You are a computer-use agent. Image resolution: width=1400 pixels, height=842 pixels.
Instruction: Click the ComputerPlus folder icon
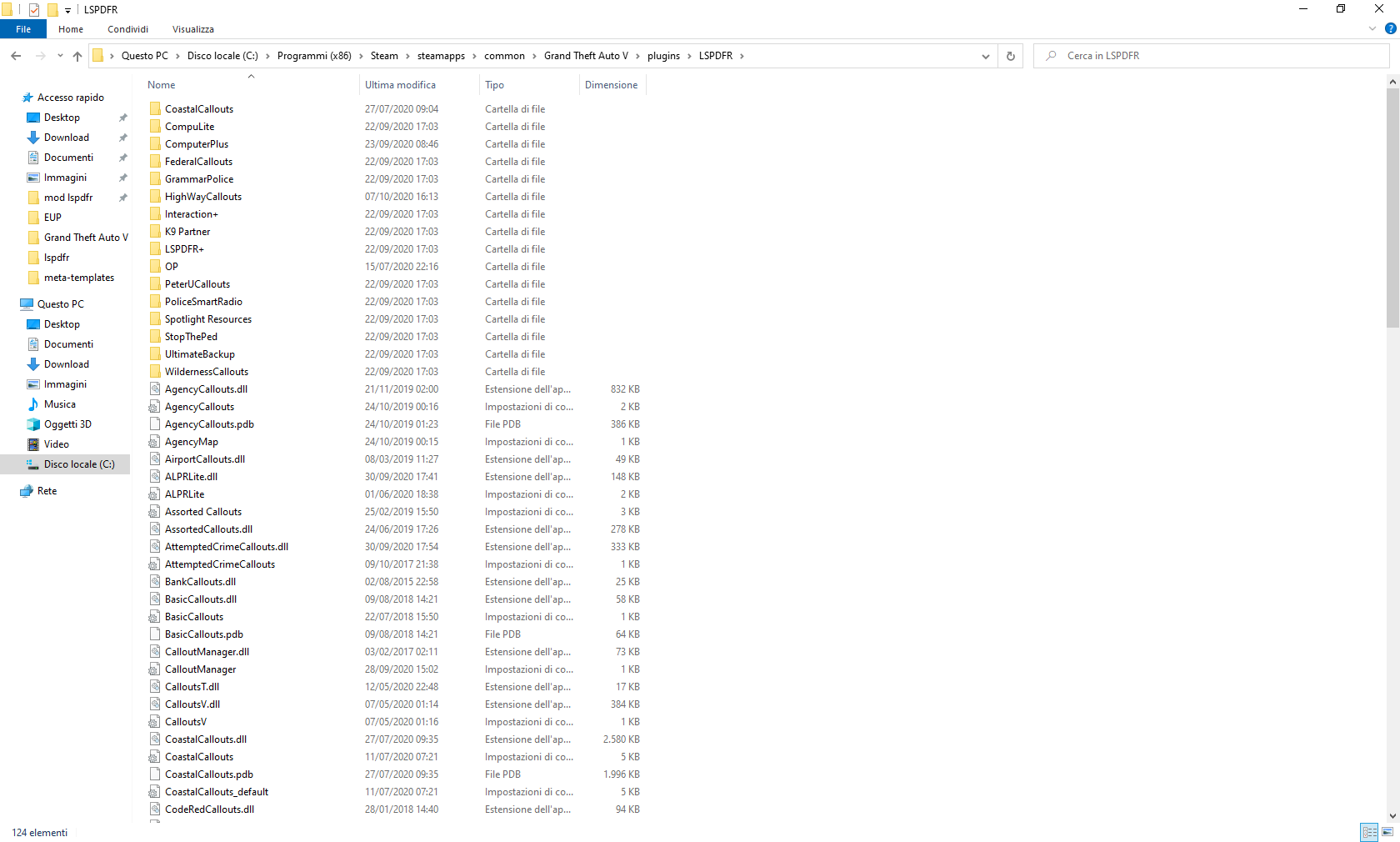pos(155,143)
